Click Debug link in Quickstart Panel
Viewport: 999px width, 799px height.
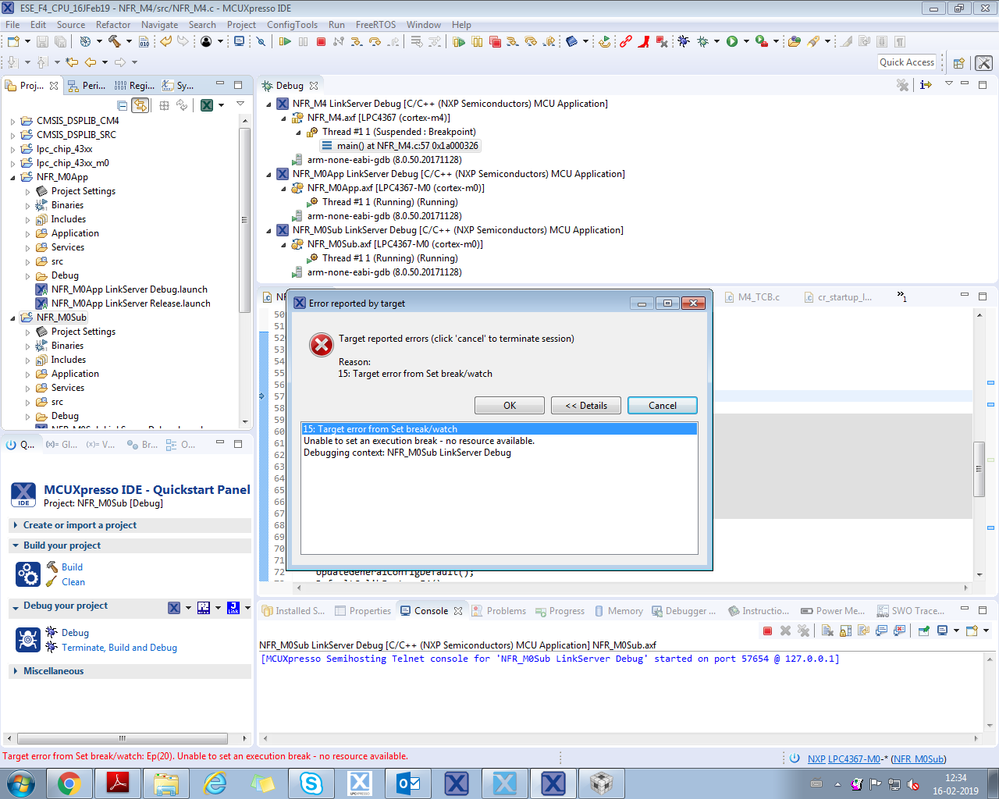[x=75, y=633]
